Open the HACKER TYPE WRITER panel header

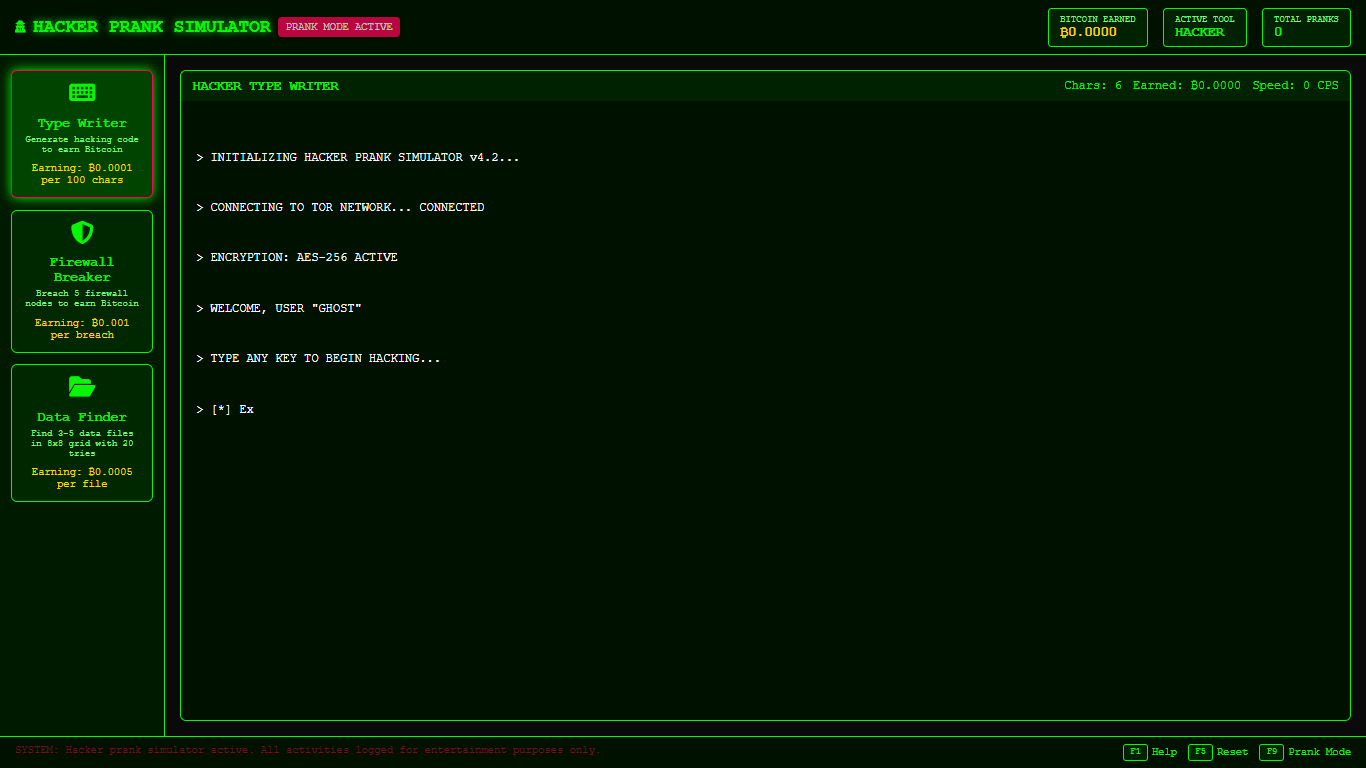265,86
